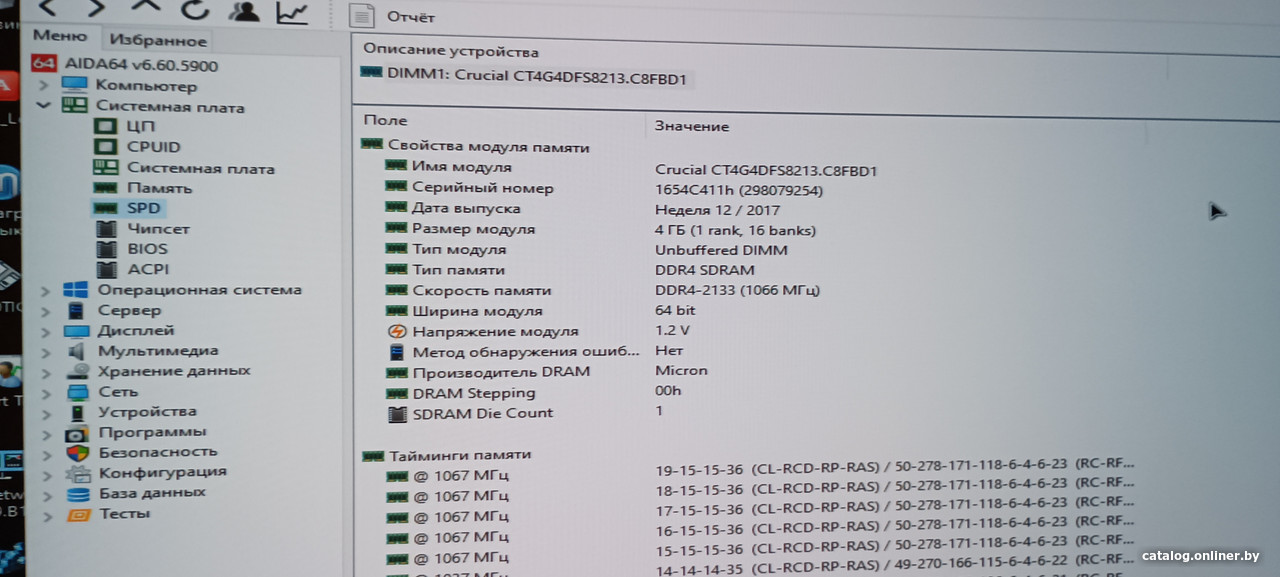Click the SPD memory icon
The height and width of the screenshot is (577, 1280).
coord(104,208)
